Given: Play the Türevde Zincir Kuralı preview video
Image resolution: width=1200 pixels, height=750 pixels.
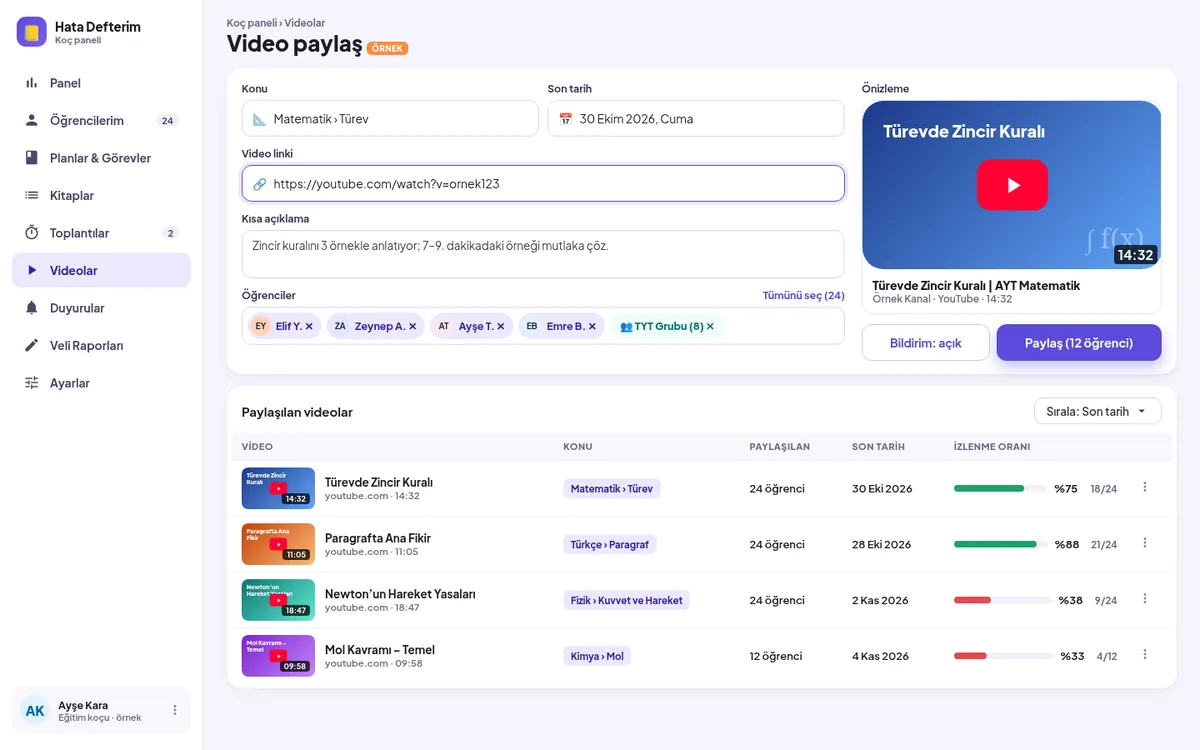Looking at the screenshot, I should [x=1012, y=185].
